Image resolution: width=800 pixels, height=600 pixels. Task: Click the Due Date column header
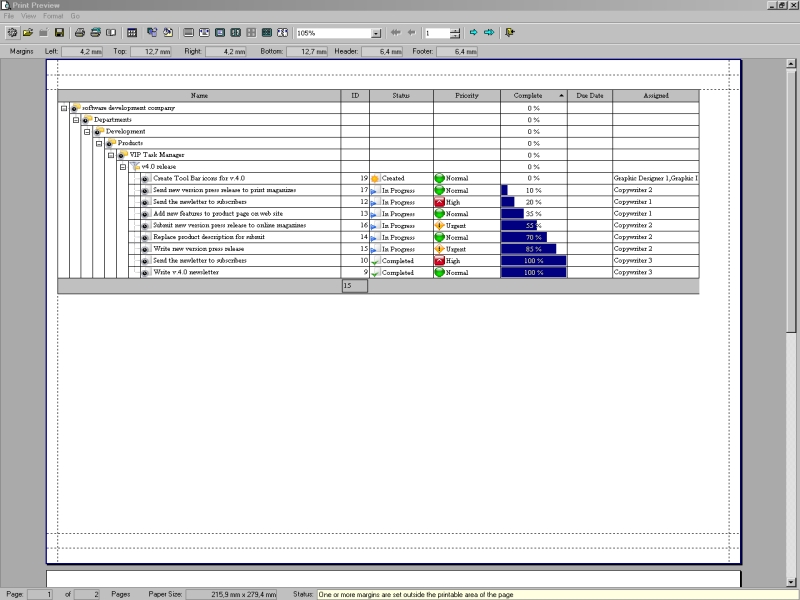point(590,95)
